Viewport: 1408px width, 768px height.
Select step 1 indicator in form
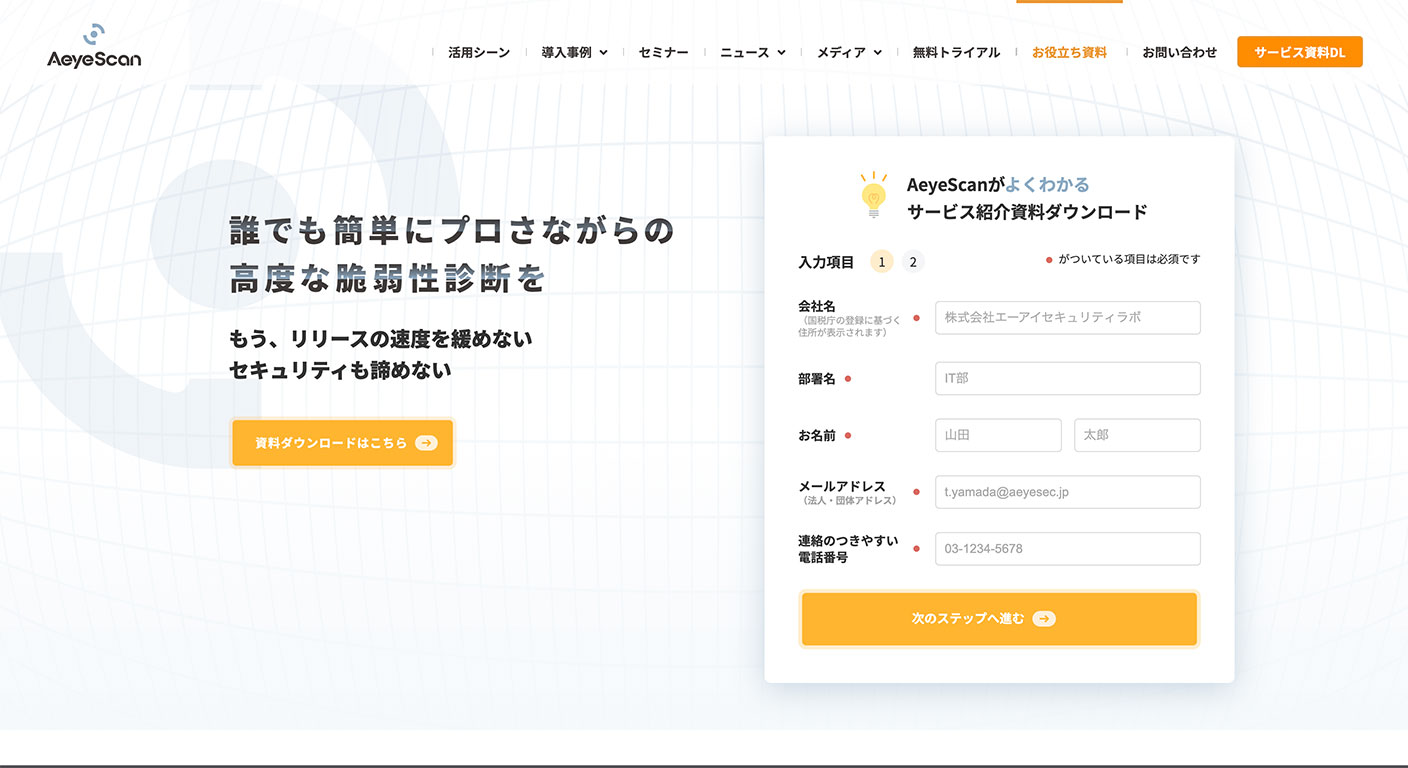pos(881,262)
